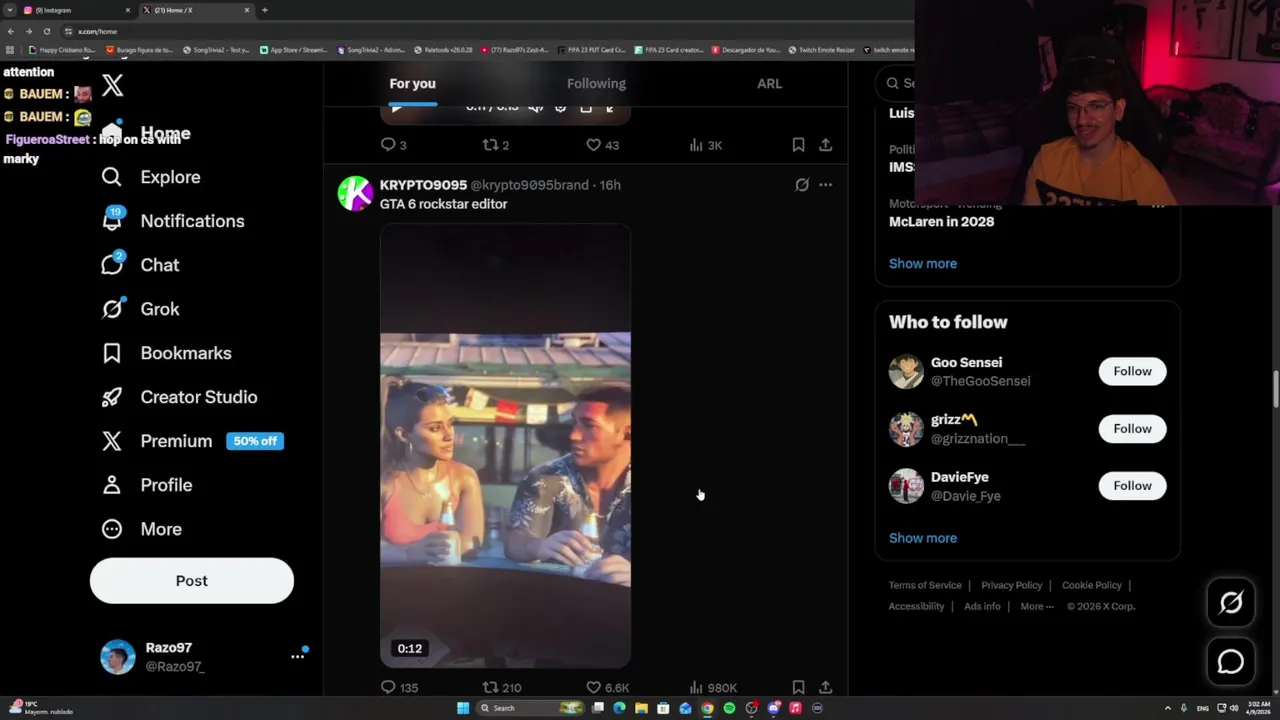
Task: Click Show more under trending
Action: tap(923, 263)
